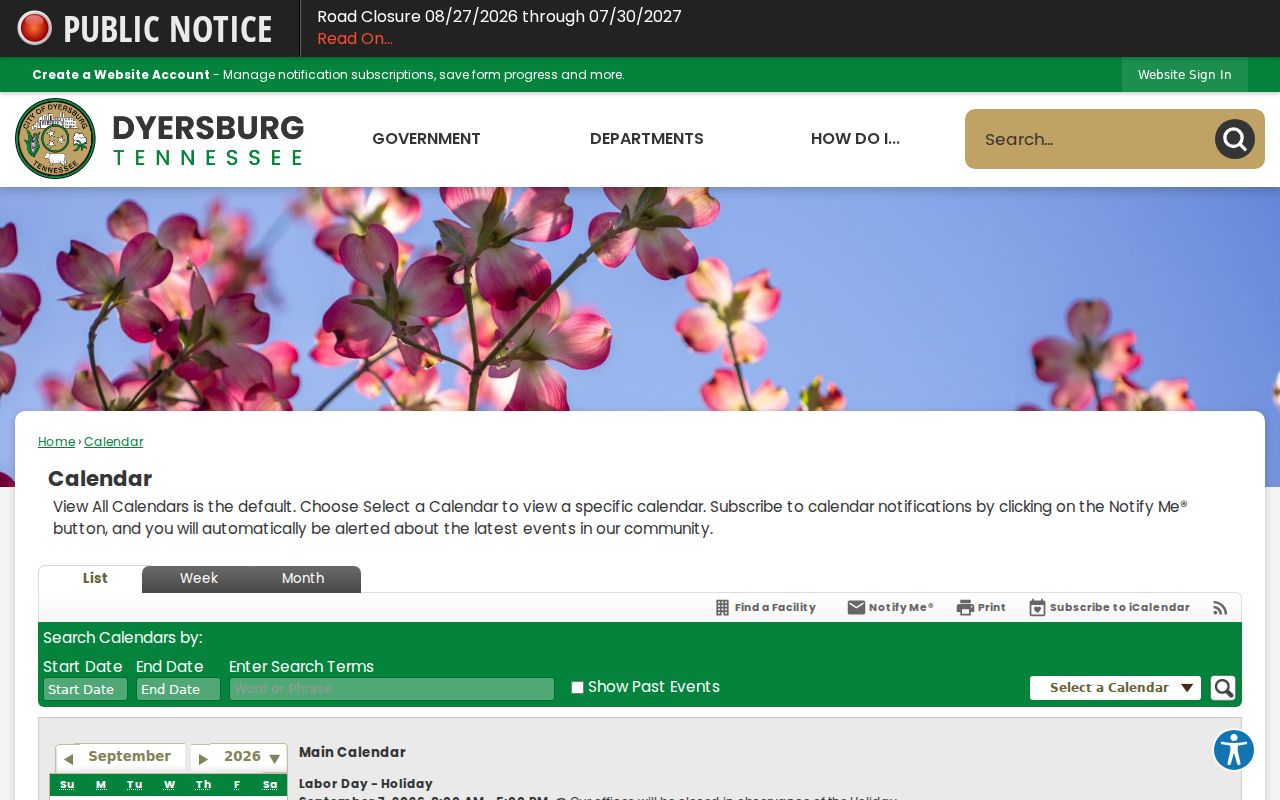Image resolution: width=1280 pixels, height=800 pixels.
Task: Click the City of Dyersburg seal logo
Action: tap(55, 139)
